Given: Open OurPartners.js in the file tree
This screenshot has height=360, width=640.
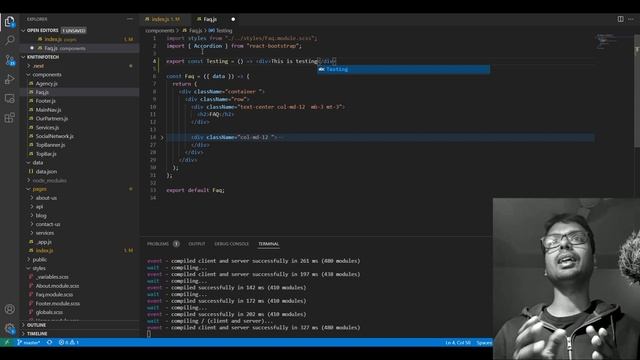Looking at the screenshot, I should coord(52,118).
